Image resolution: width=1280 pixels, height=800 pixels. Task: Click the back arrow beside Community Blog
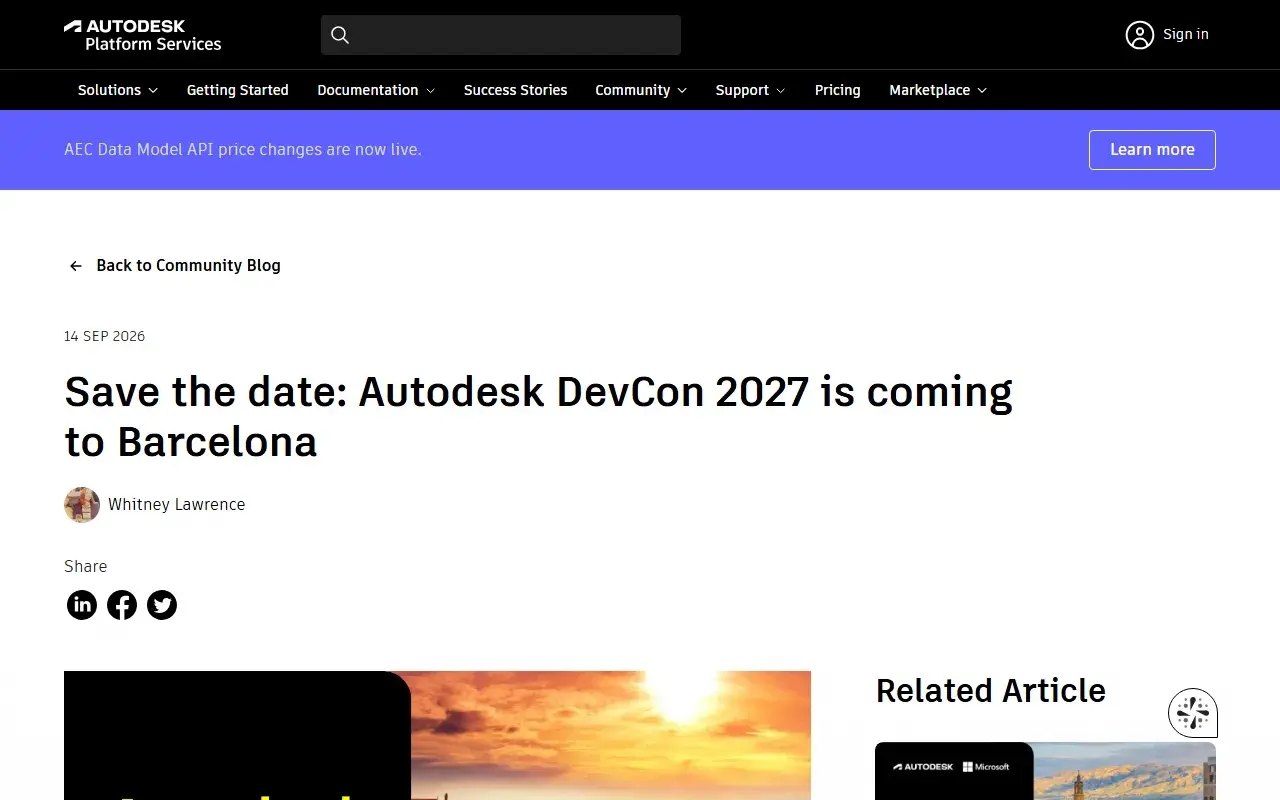75,266
